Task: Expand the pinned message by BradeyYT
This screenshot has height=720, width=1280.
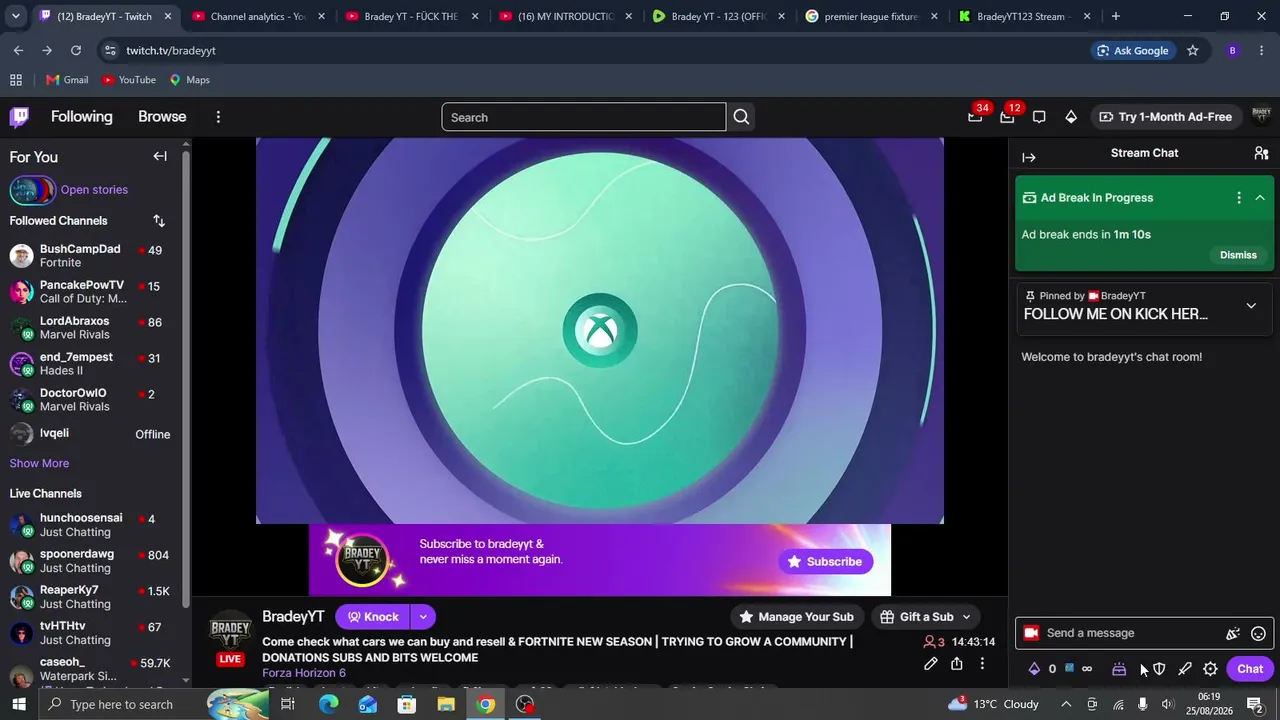Action: [x=1251, y=306]
